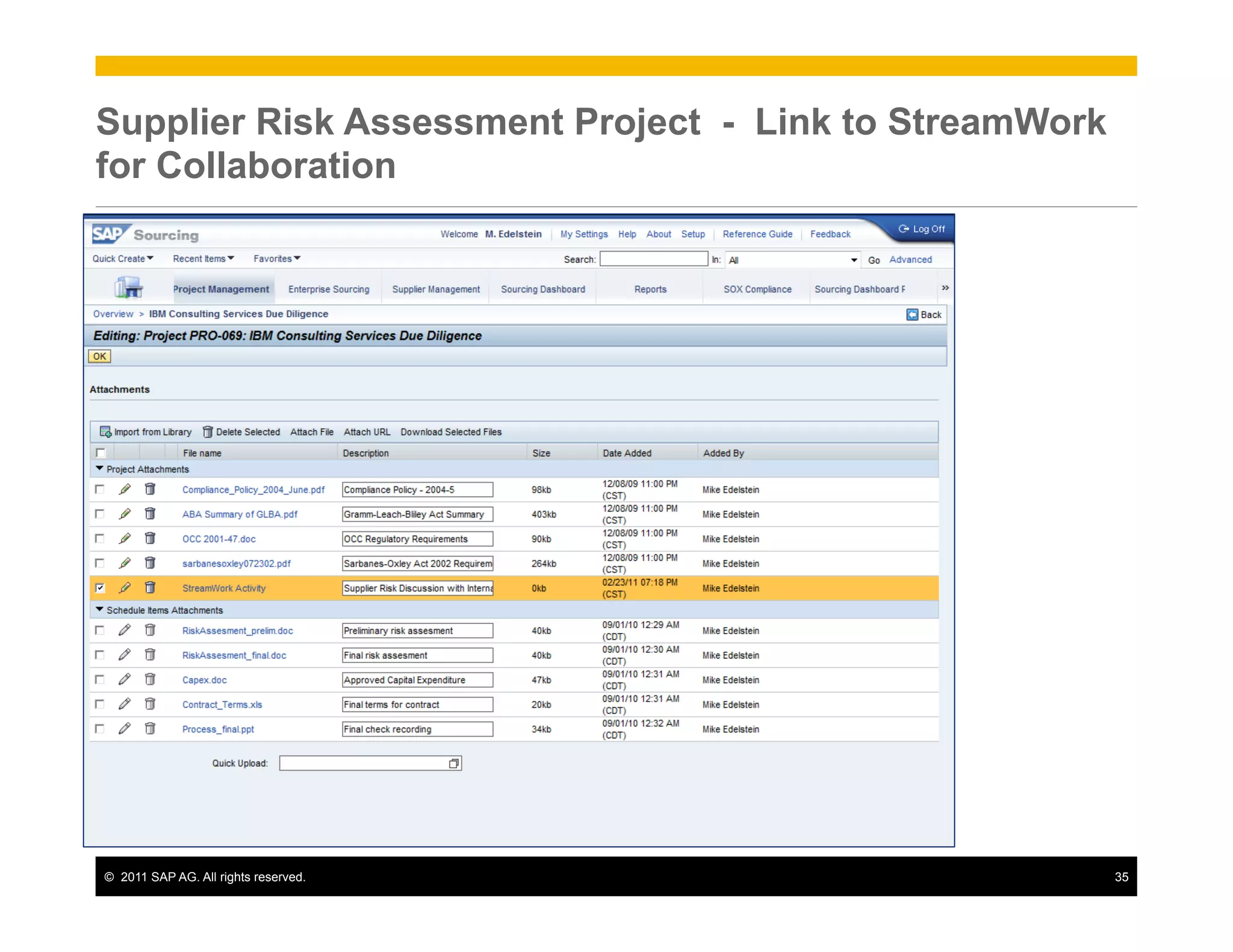1233x952 pixels.
Task: Show more tabs with the double chevron
Action: [x=945, y=288]
